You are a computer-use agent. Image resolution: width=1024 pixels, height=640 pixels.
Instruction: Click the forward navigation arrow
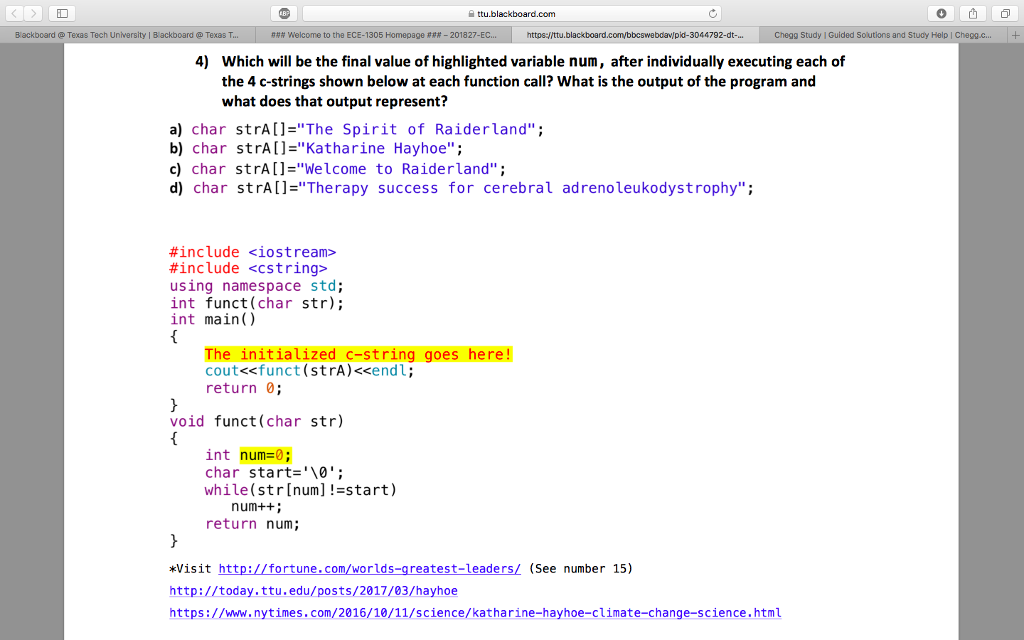pyautogui.click(x=33, y=13)
